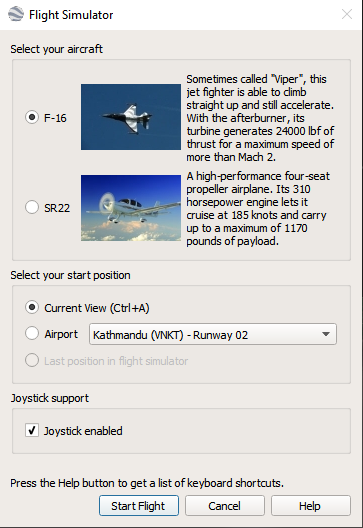Click the F-16 "Viper" description text
Image resolution: width=363 pixels, height=528 pixels.
click(260, 118)
